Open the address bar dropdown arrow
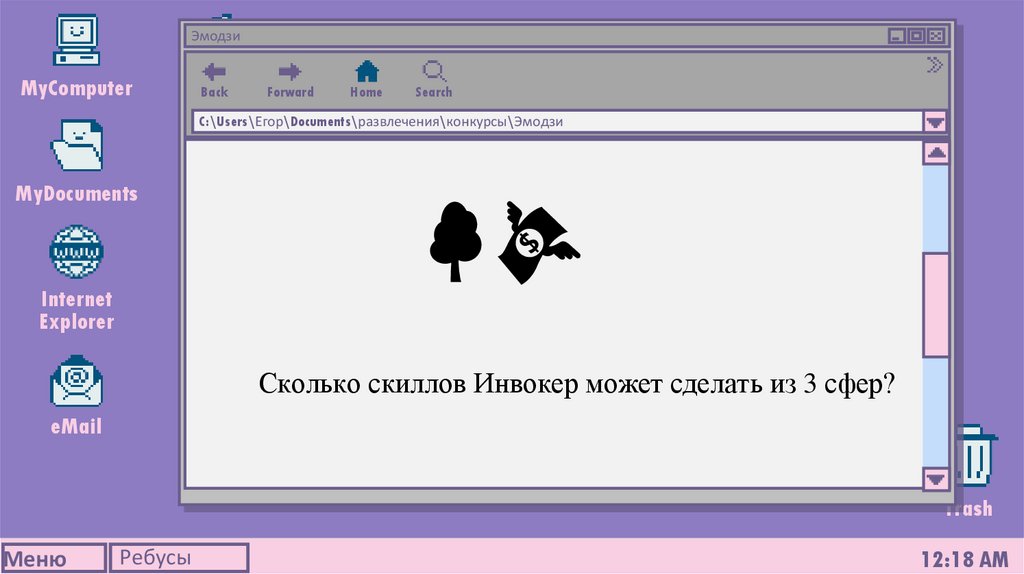Image resolution: width=1024 pixels, height=574 pixels. pyautogui.click(x=935, y=121)
